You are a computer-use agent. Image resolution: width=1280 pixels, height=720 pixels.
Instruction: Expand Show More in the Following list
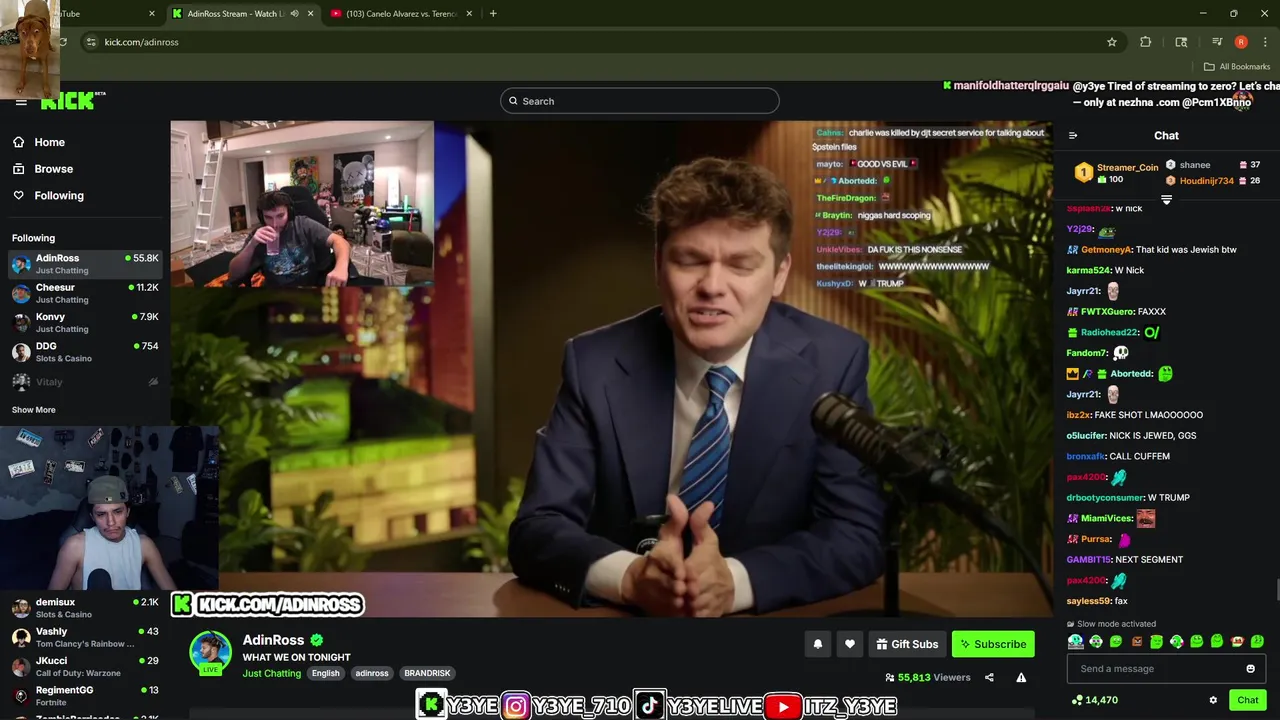pos(34,410)
